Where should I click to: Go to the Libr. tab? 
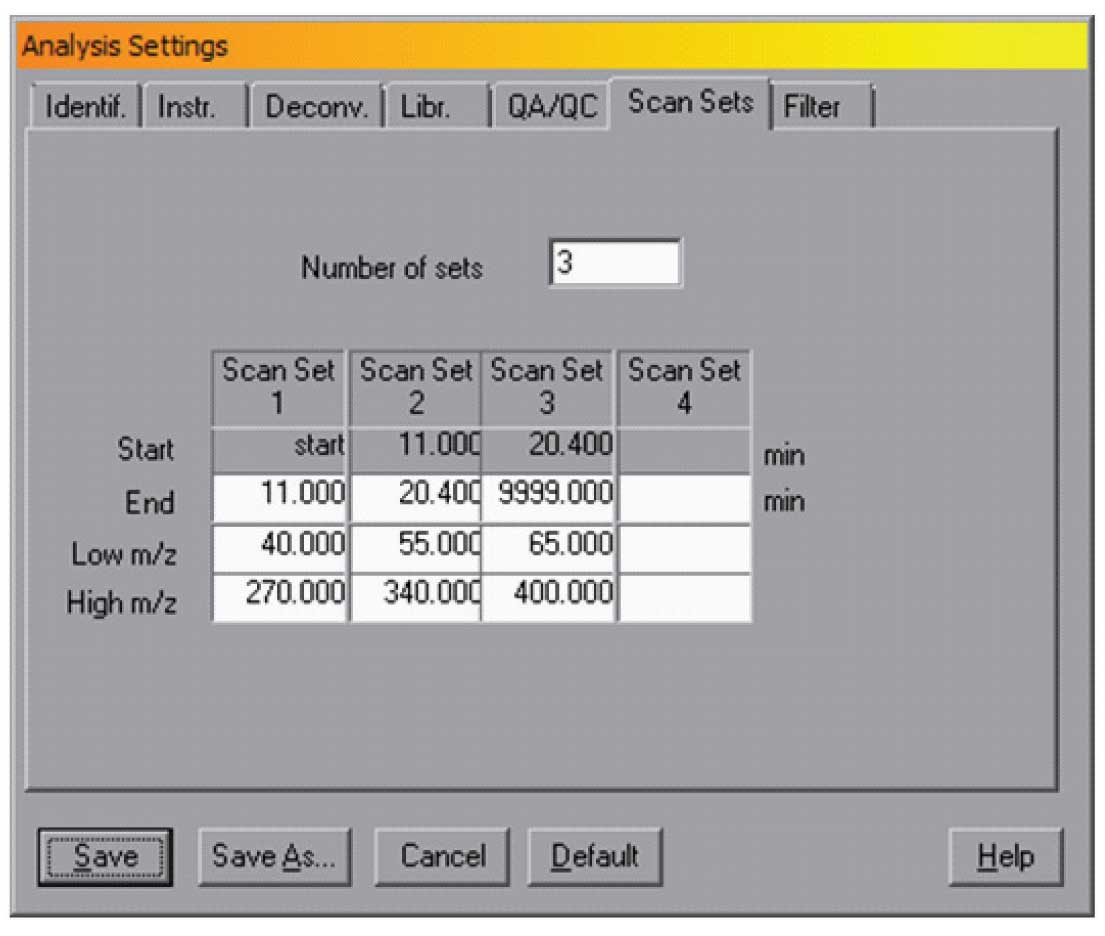click(x=431, y=108)
